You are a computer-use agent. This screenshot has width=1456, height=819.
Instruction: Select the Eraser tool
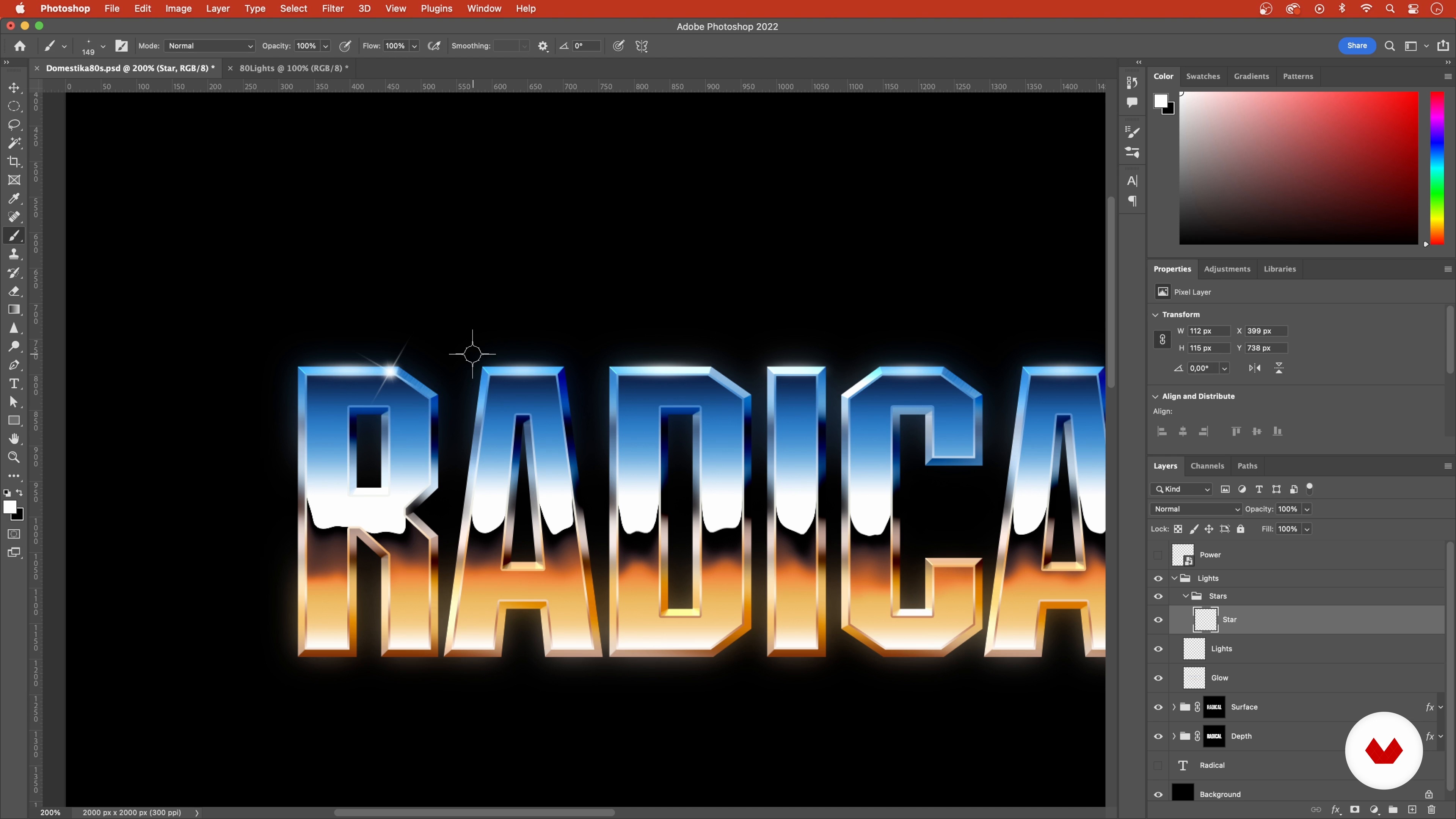coord(14,291)
